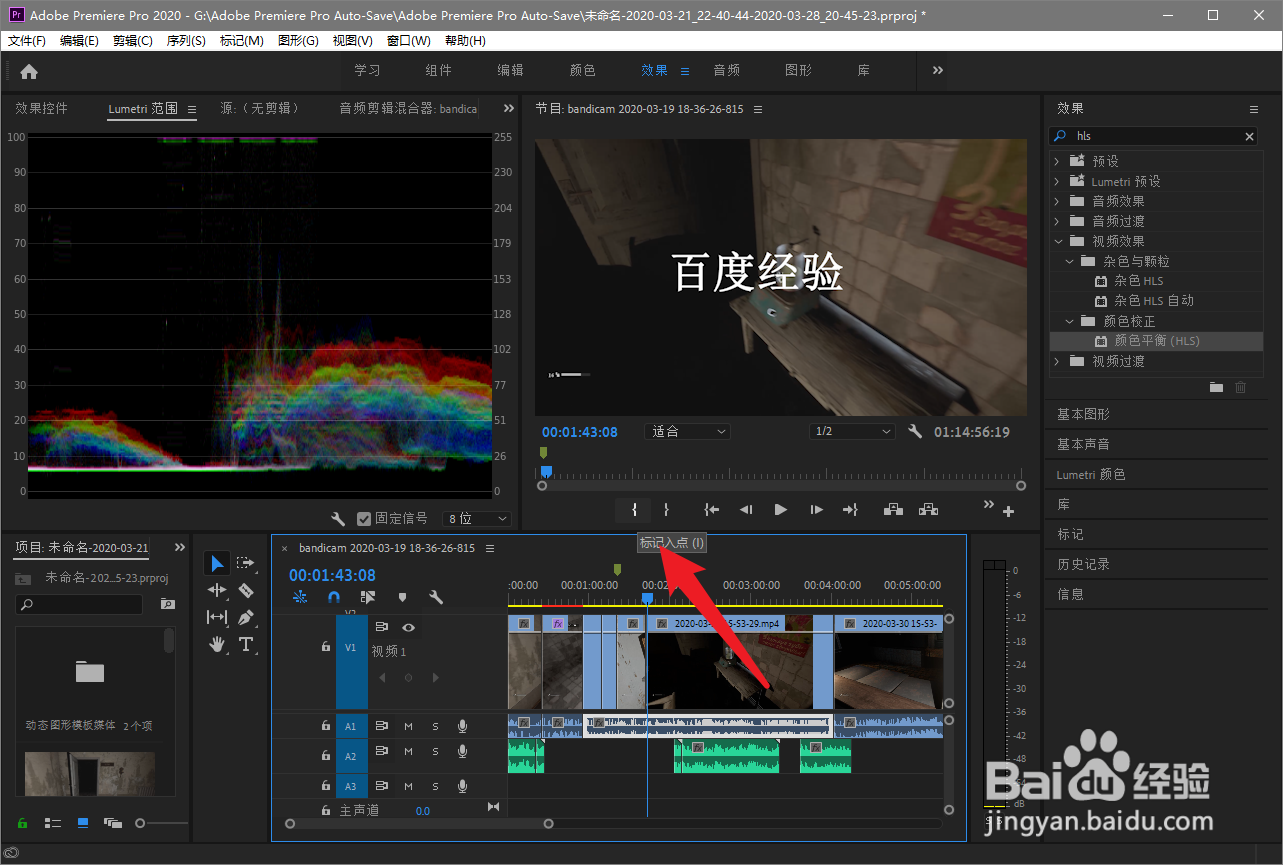Open the 序列(S) menu
The image size is (1283, 865).
186,41
